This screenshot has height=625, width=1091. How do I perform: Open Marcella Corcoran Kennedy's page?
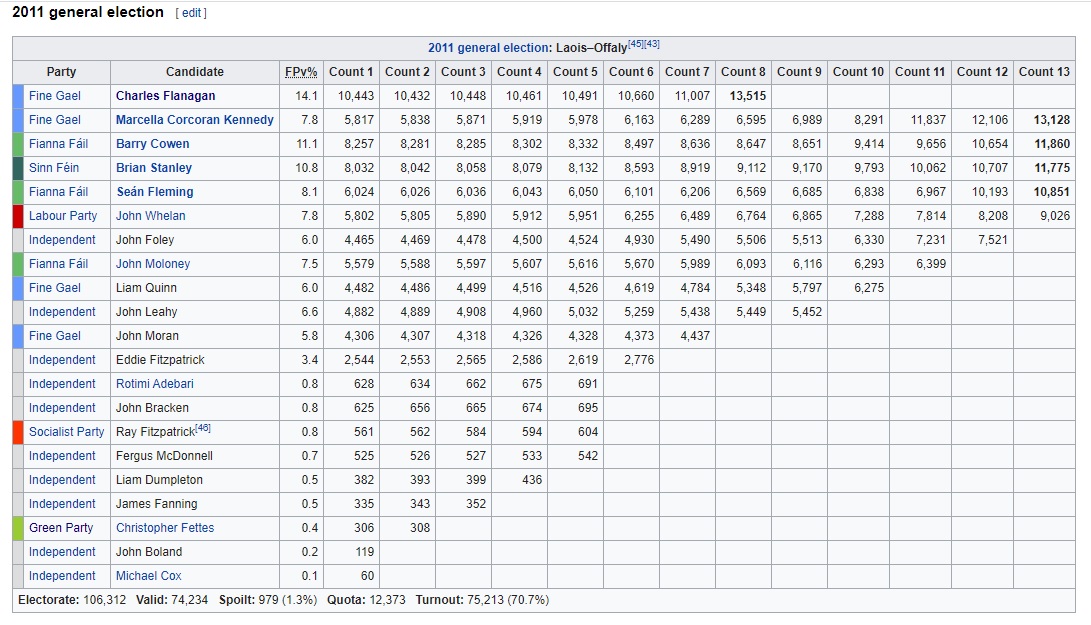(x=195, y=120)
